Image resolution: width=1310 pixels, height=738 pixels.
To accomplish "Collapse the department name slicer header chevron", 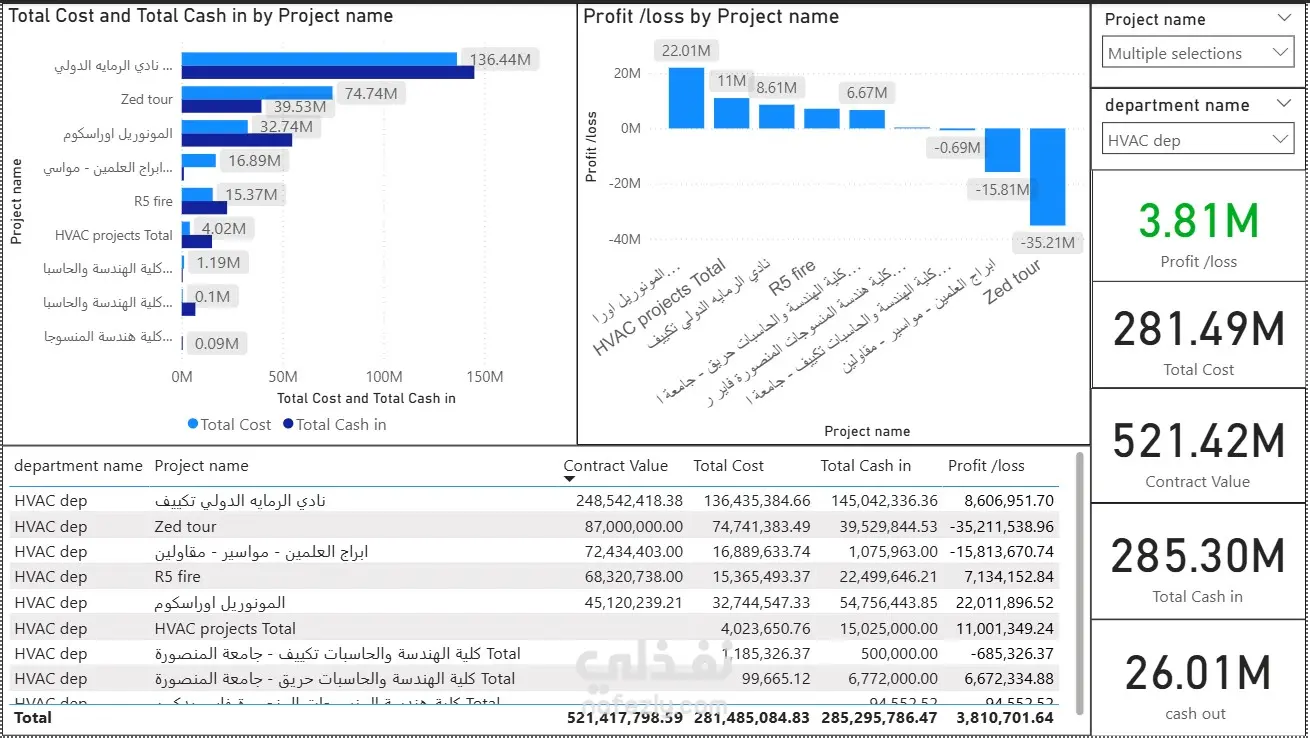I will click(x=1284, y=104).
